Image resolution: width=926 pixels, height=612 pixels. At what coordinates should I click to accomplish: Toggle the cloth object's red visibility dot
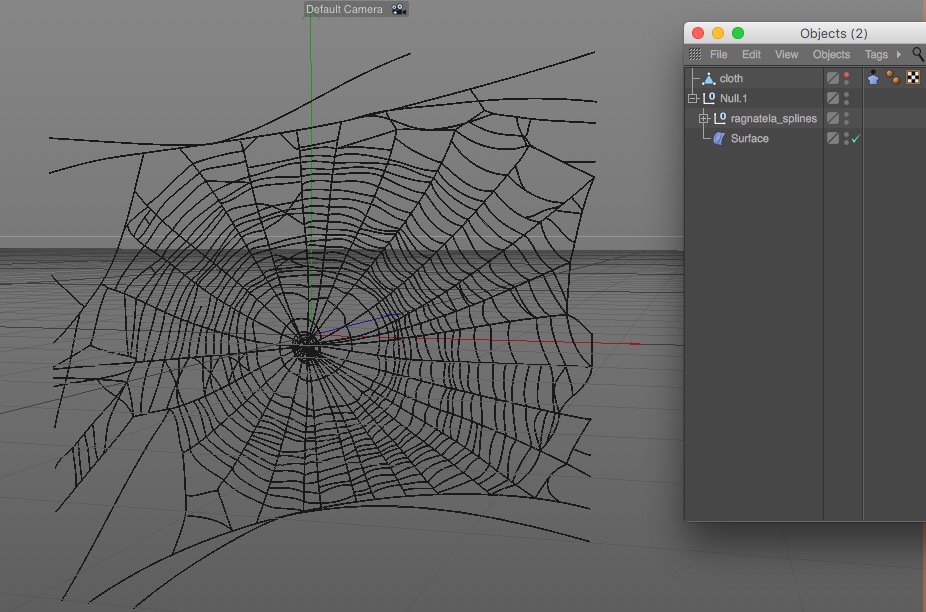847,74
